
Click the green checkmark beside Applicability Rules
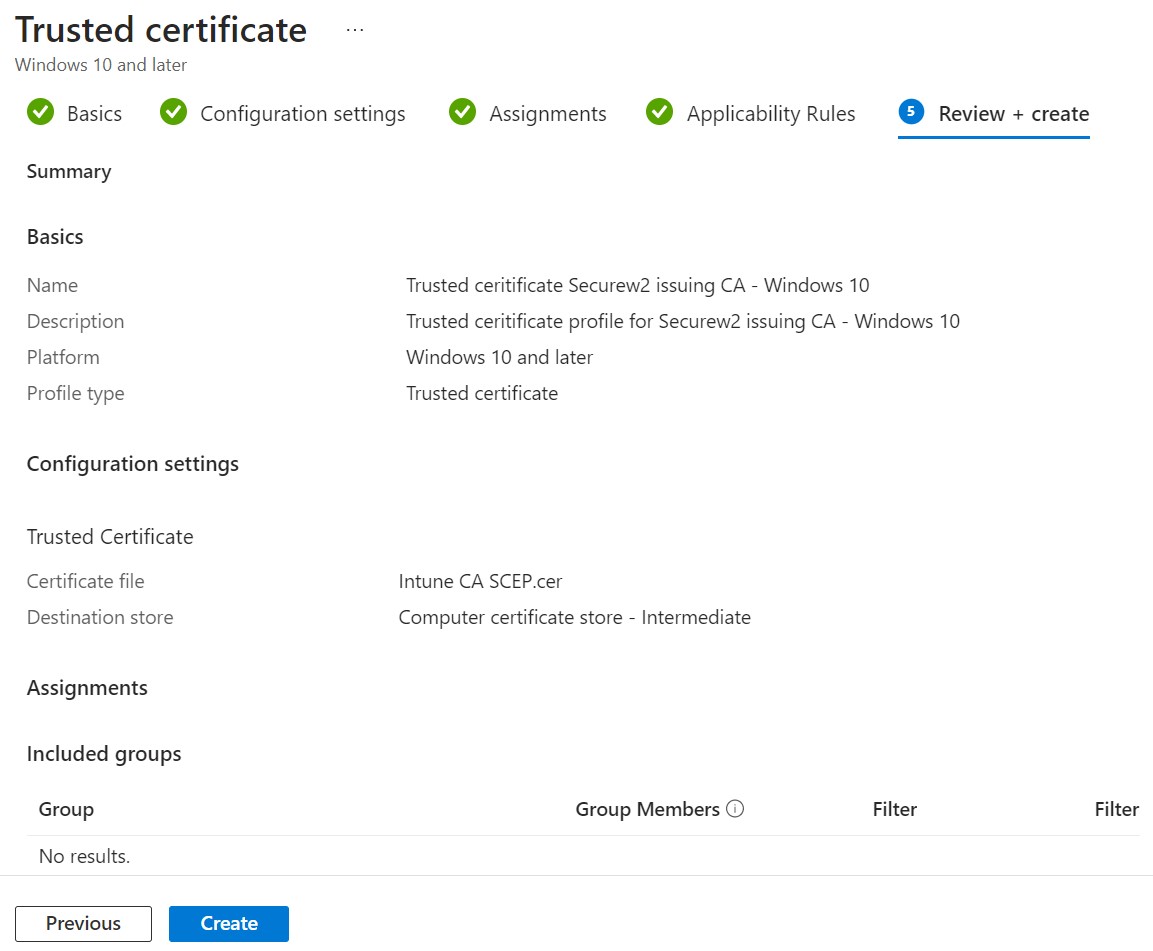click(660, 113)
